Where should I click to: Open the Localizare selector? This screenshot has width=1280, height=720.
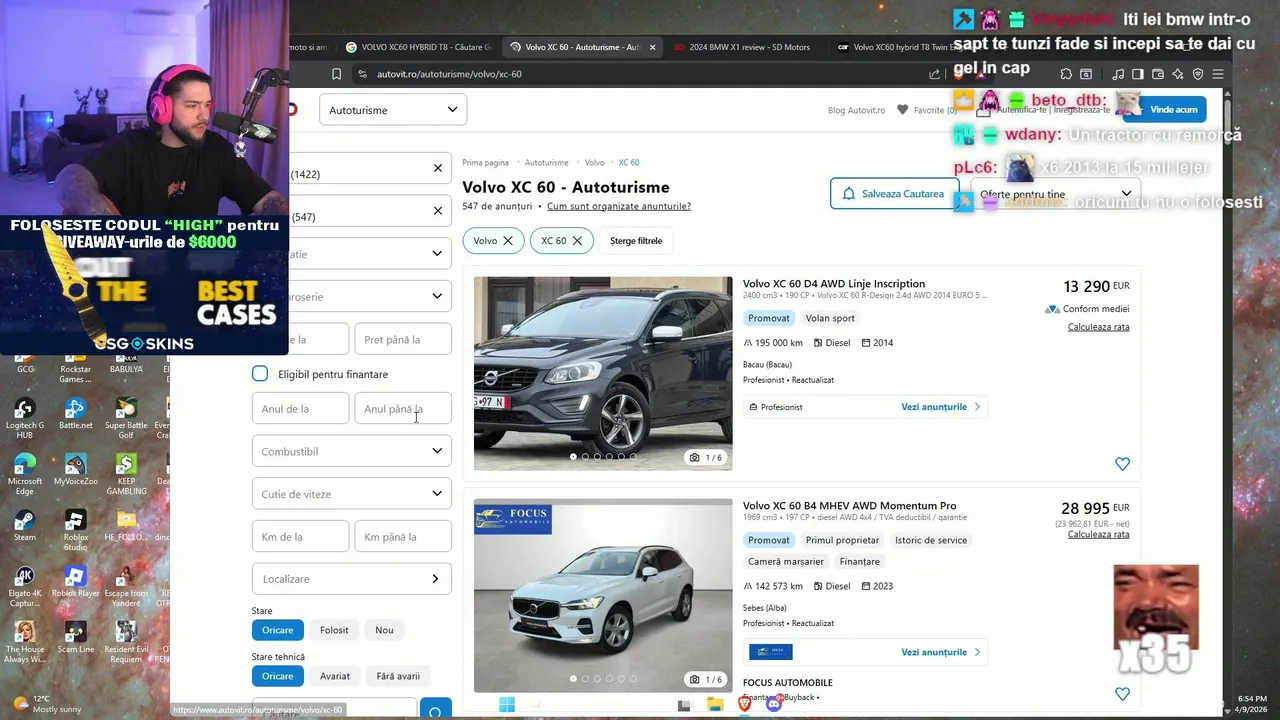(x=351, y=579)
